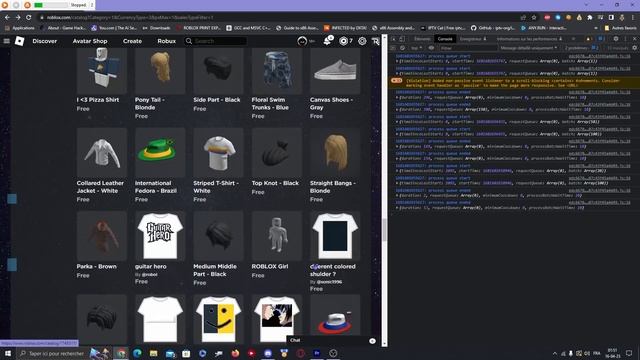
Task: Open the Floral Swim Trunks - Blue item
Action: click(277, 83)
